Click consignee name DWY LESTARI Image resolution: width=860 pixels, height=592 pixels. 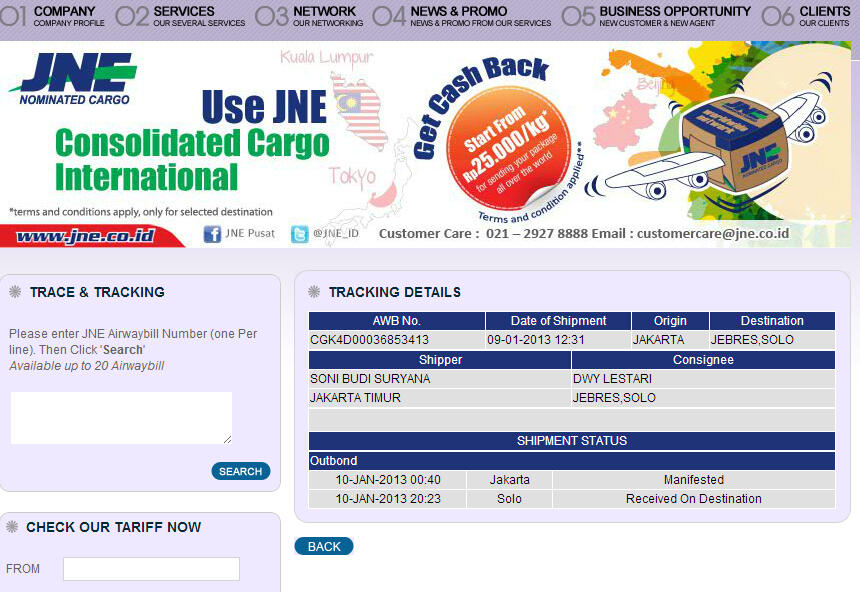(x=613, y=379)
